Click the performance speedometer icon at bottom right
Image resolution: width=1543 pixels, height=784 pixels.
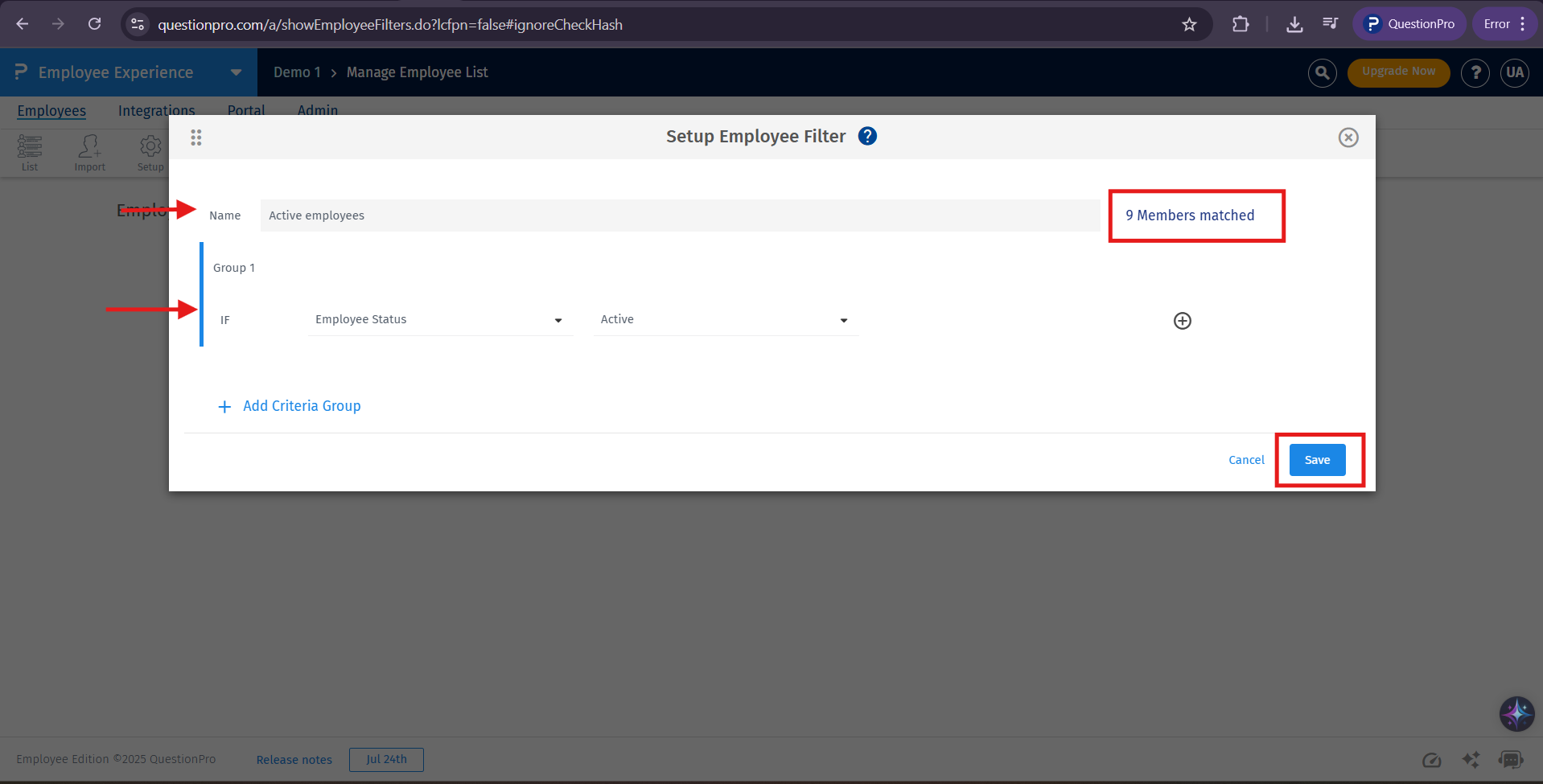(1431, 759)
